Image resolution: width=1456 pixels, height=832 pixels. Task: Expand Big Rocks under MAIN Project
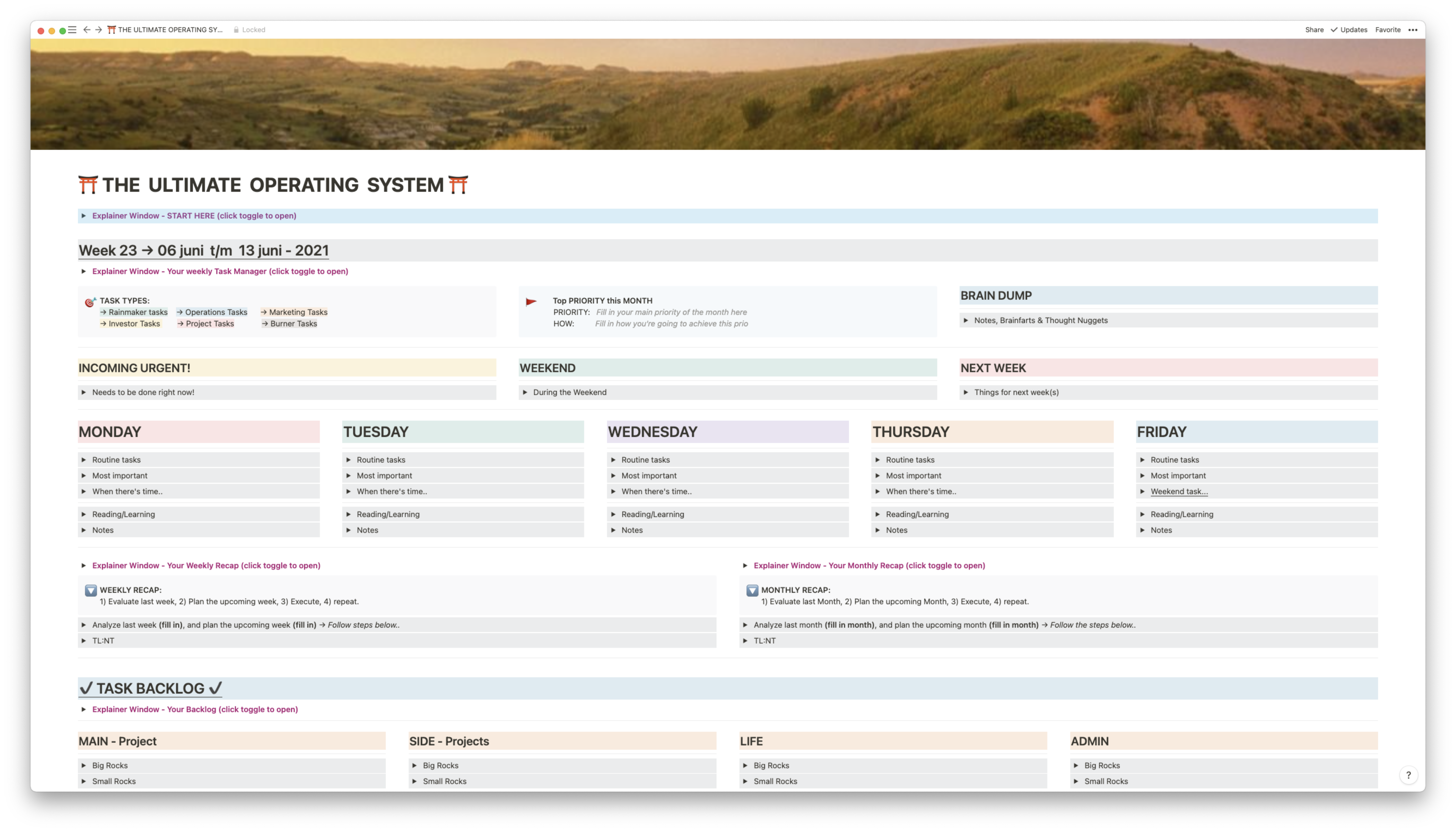click(84, 765)
